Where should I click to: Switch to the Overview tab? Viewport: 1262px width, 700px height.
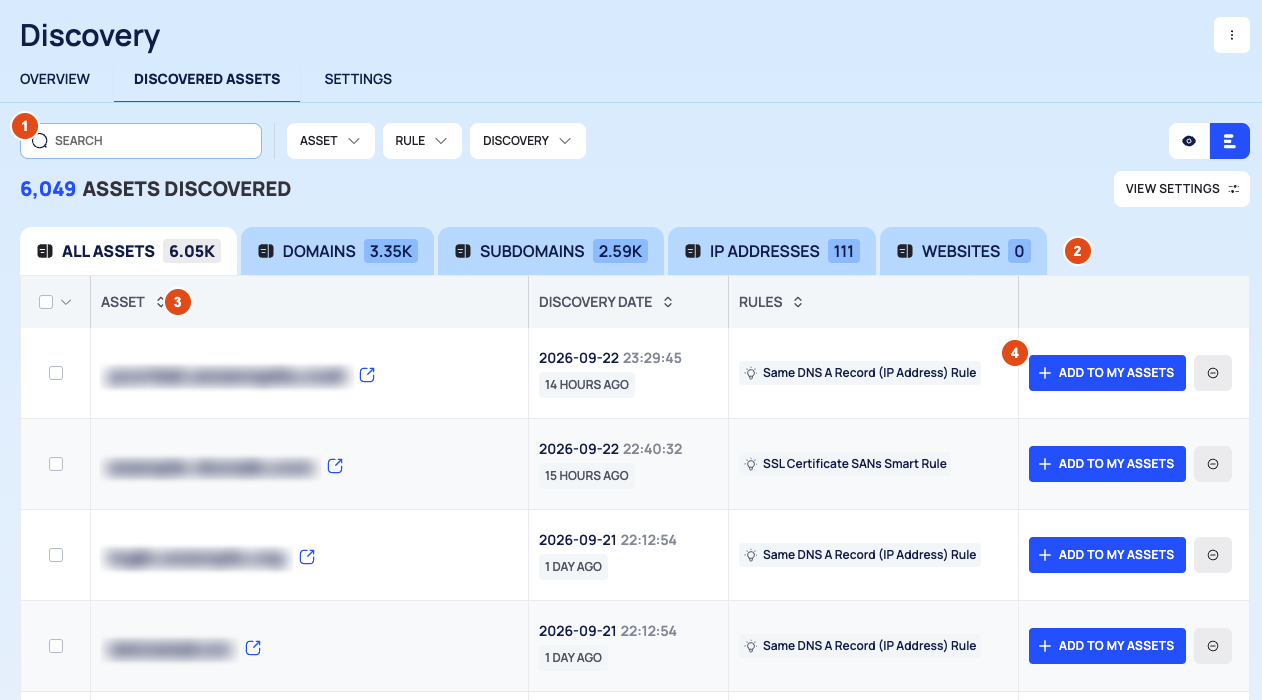[x=55, y=79]
